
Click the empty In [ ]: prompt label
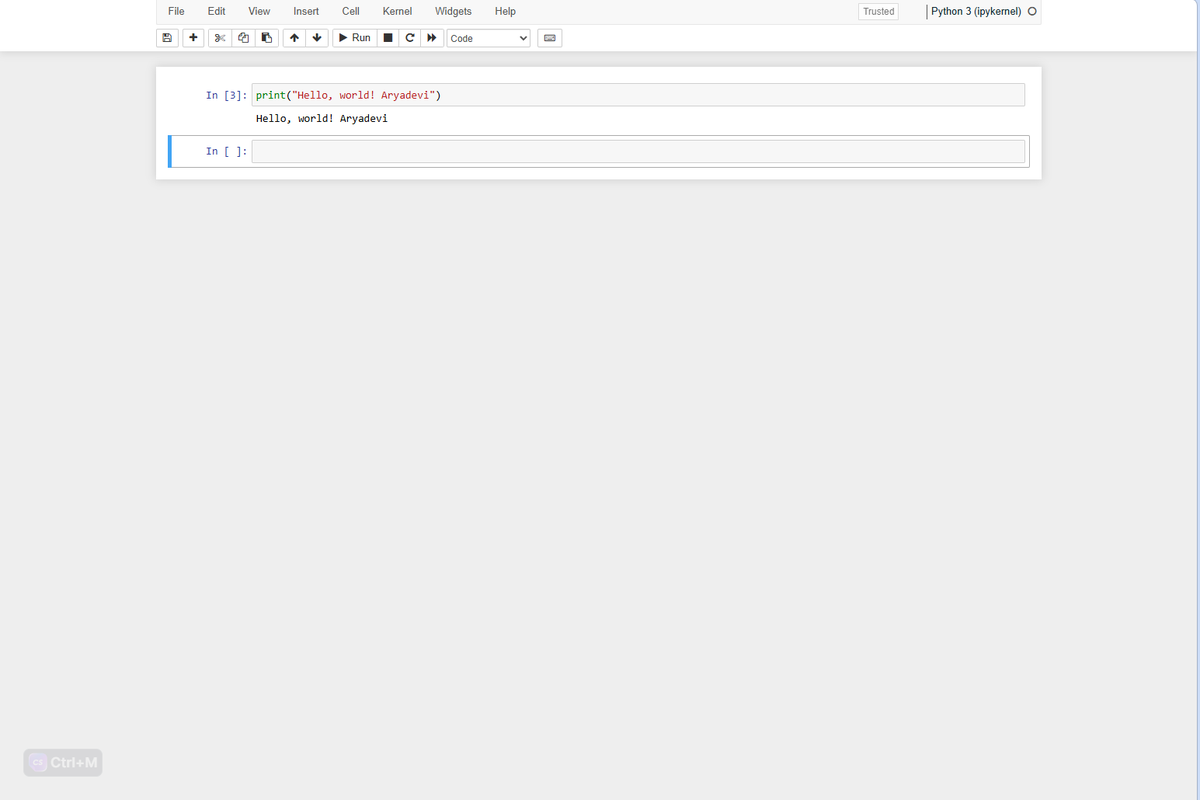(227, 151)
